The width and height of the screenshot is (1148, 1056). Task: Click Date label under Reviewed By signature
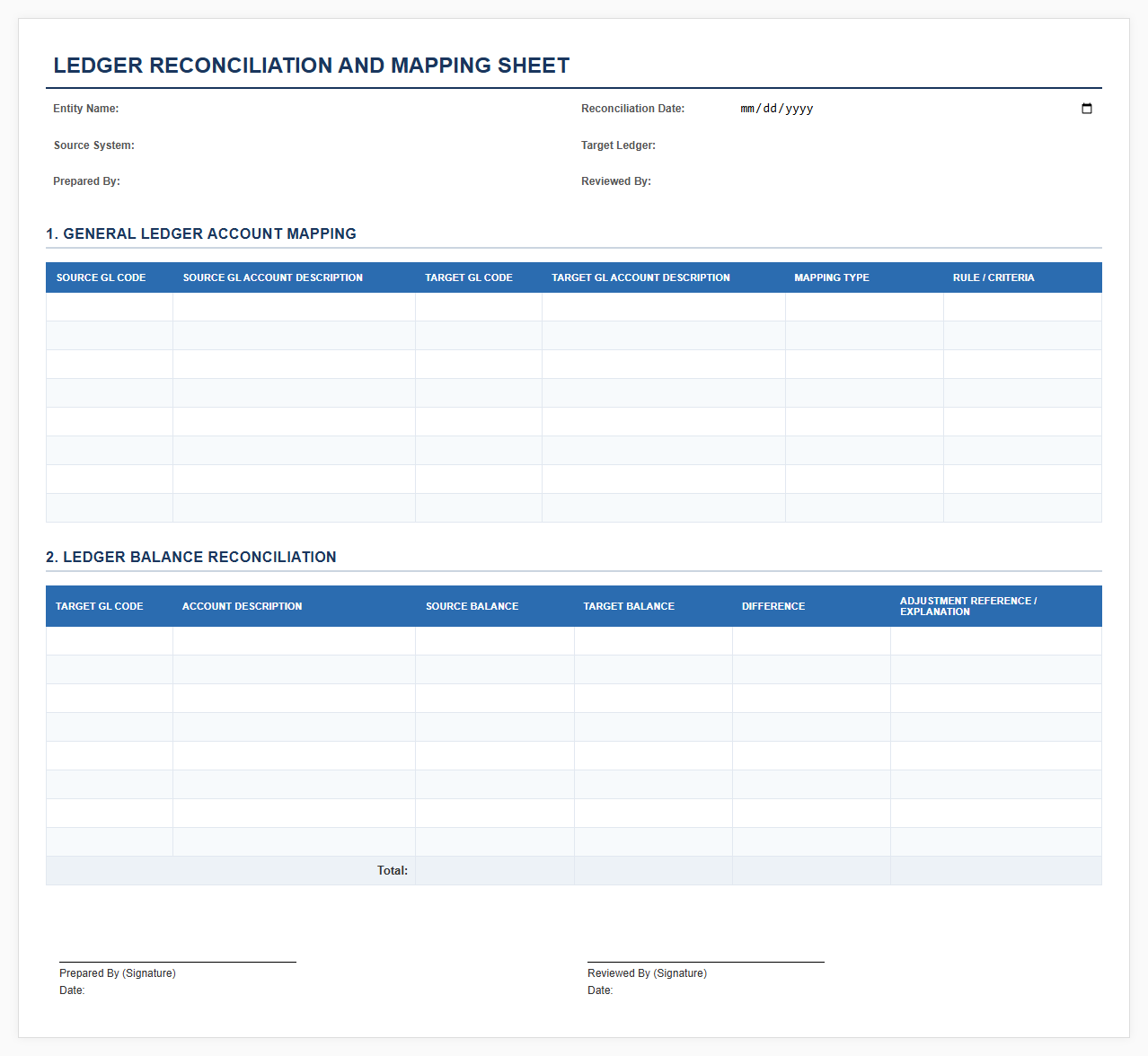point(600,990)
